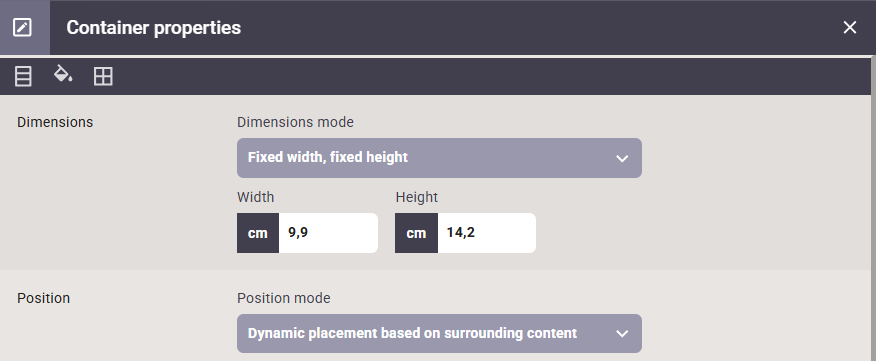Open the paint bucket fill tab
The width and height of the screenshot is (876, 361).
click(63, 74)
